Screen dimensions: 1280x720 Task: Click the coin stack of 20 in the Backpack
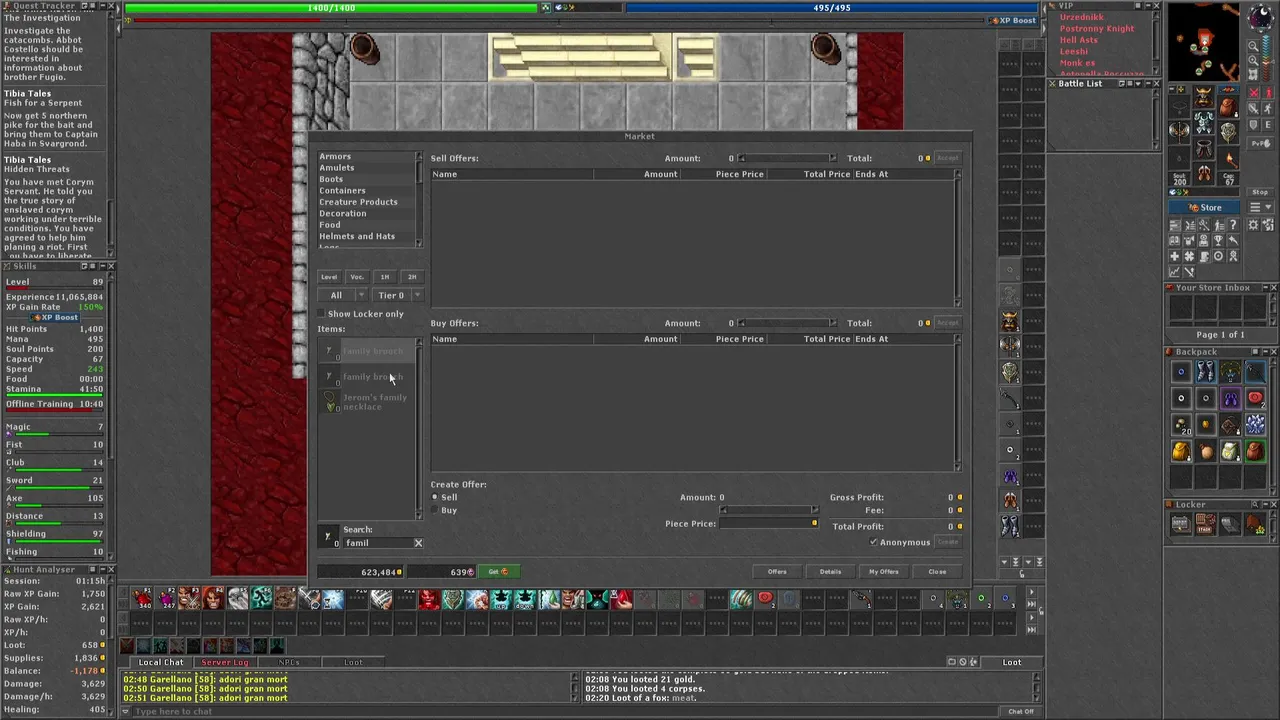(x=1182, y=424)
